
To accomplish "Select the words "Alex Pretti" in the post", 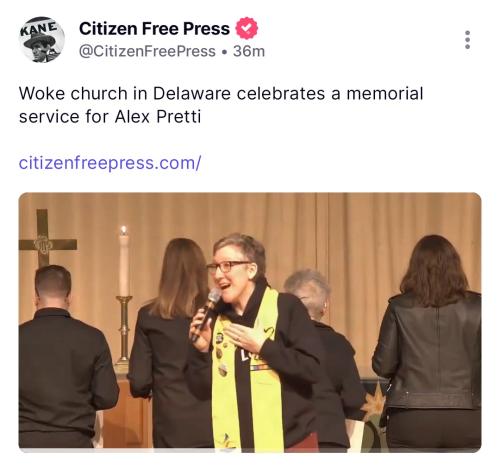I will [158, 117].
